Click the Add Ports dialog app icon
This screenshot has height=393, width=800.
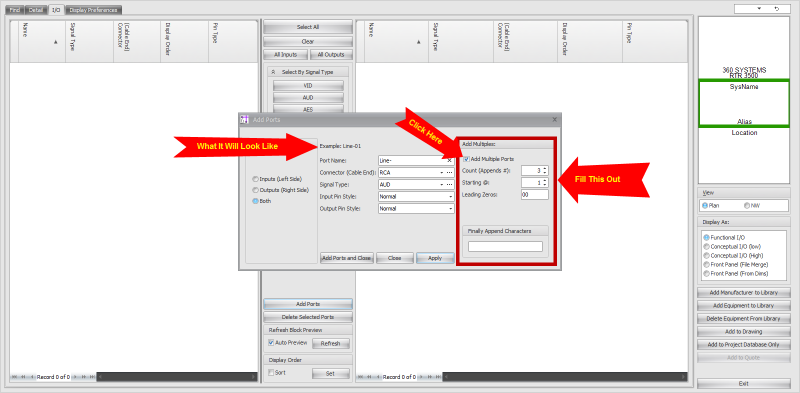click(x=244, y=119)
